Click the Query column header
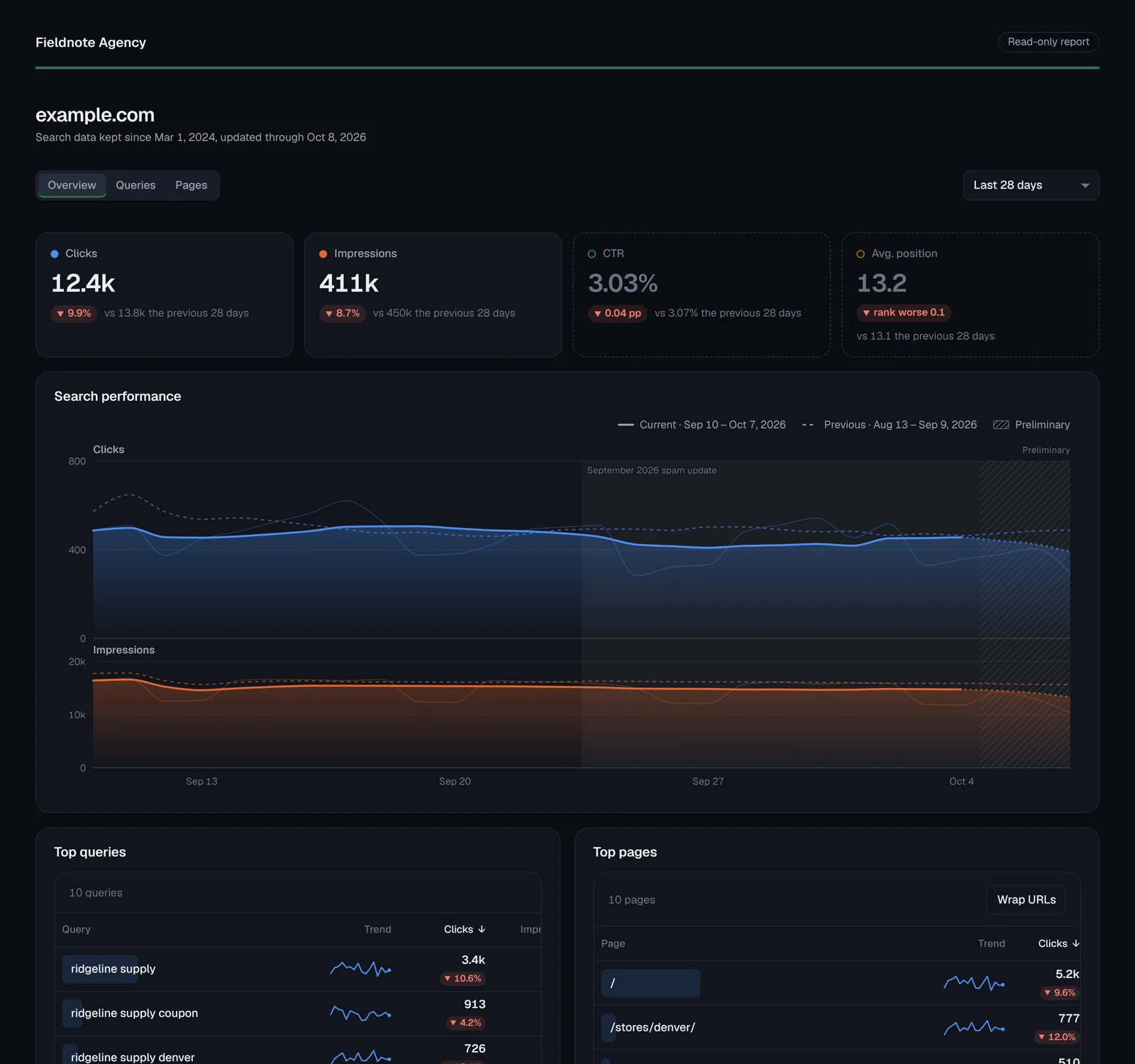 76,929
